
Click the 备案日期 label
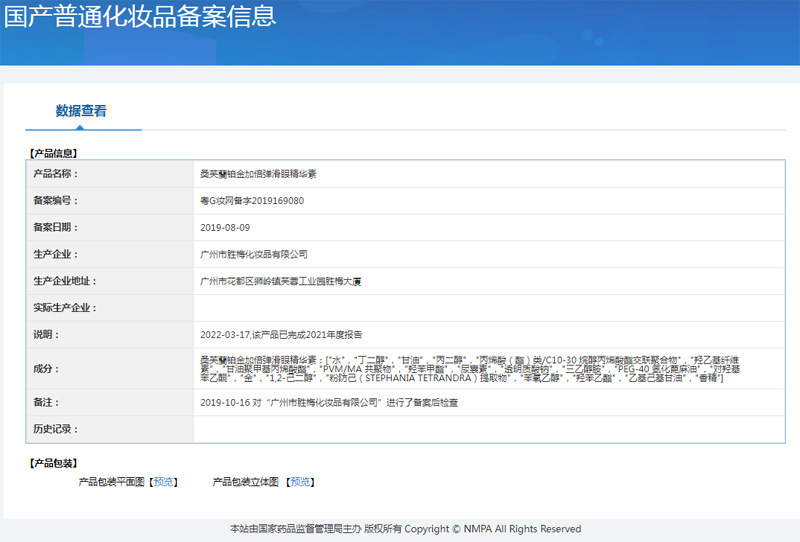[x=55, y=227]
